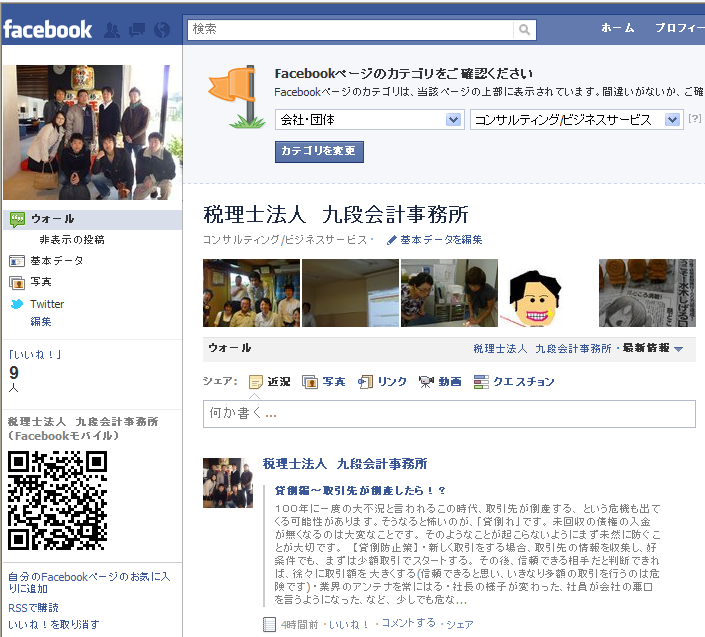Screen dimensions: 705x637
Task: Click いいね！を取り消す link
Action: [x=54, y=624]
